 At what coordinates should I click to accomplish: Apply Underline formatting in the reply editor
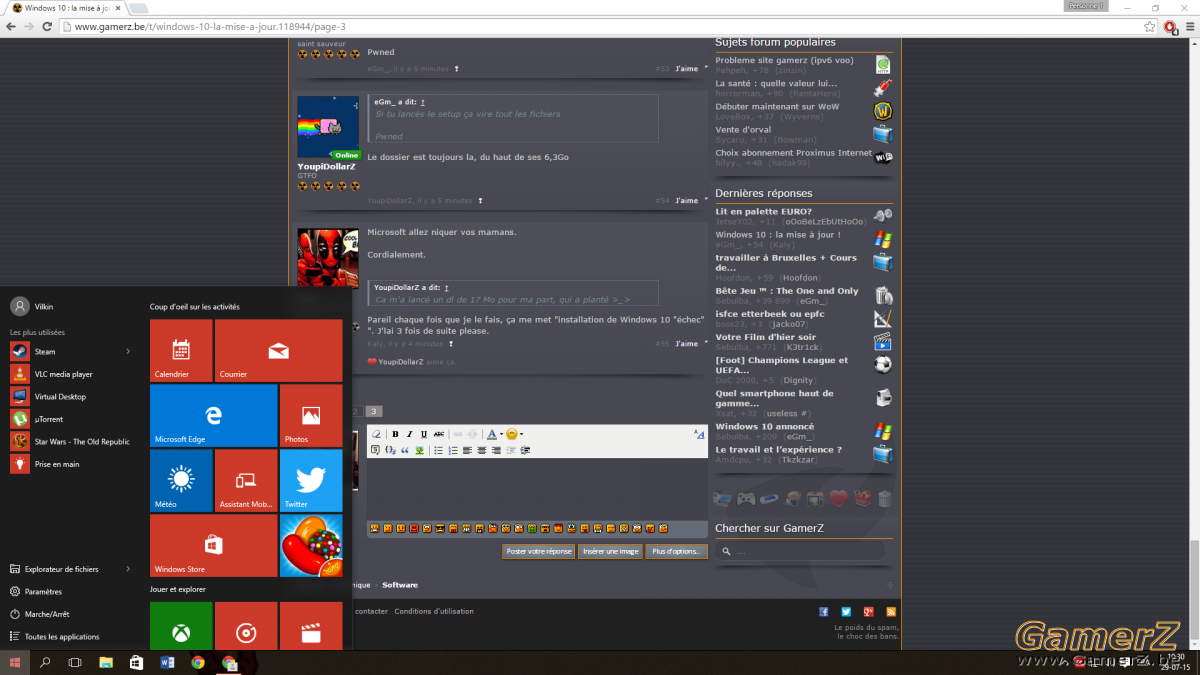(424, 434)
